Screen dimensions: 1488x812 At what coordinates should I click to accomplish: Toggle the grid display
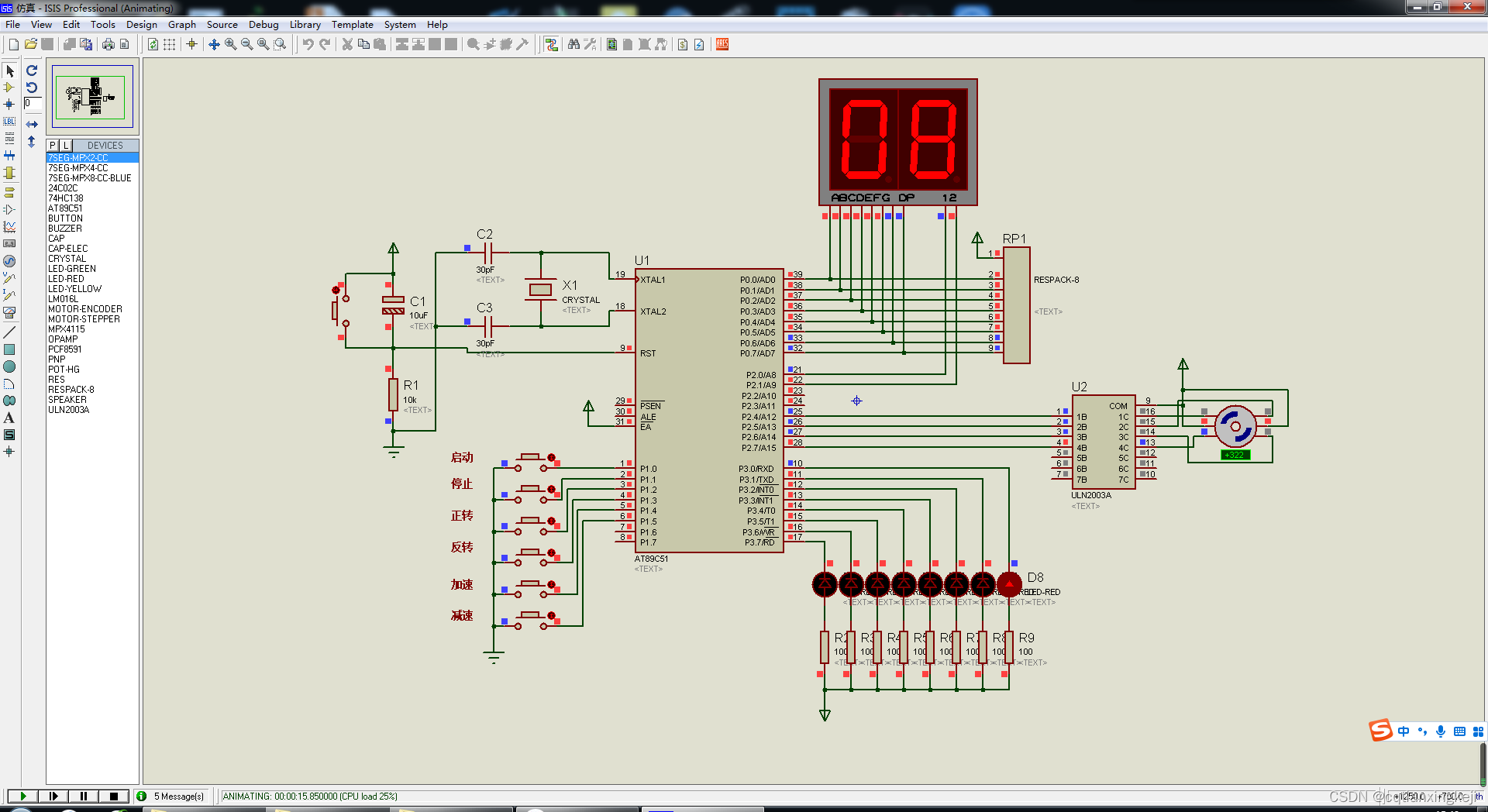(169, 44)
